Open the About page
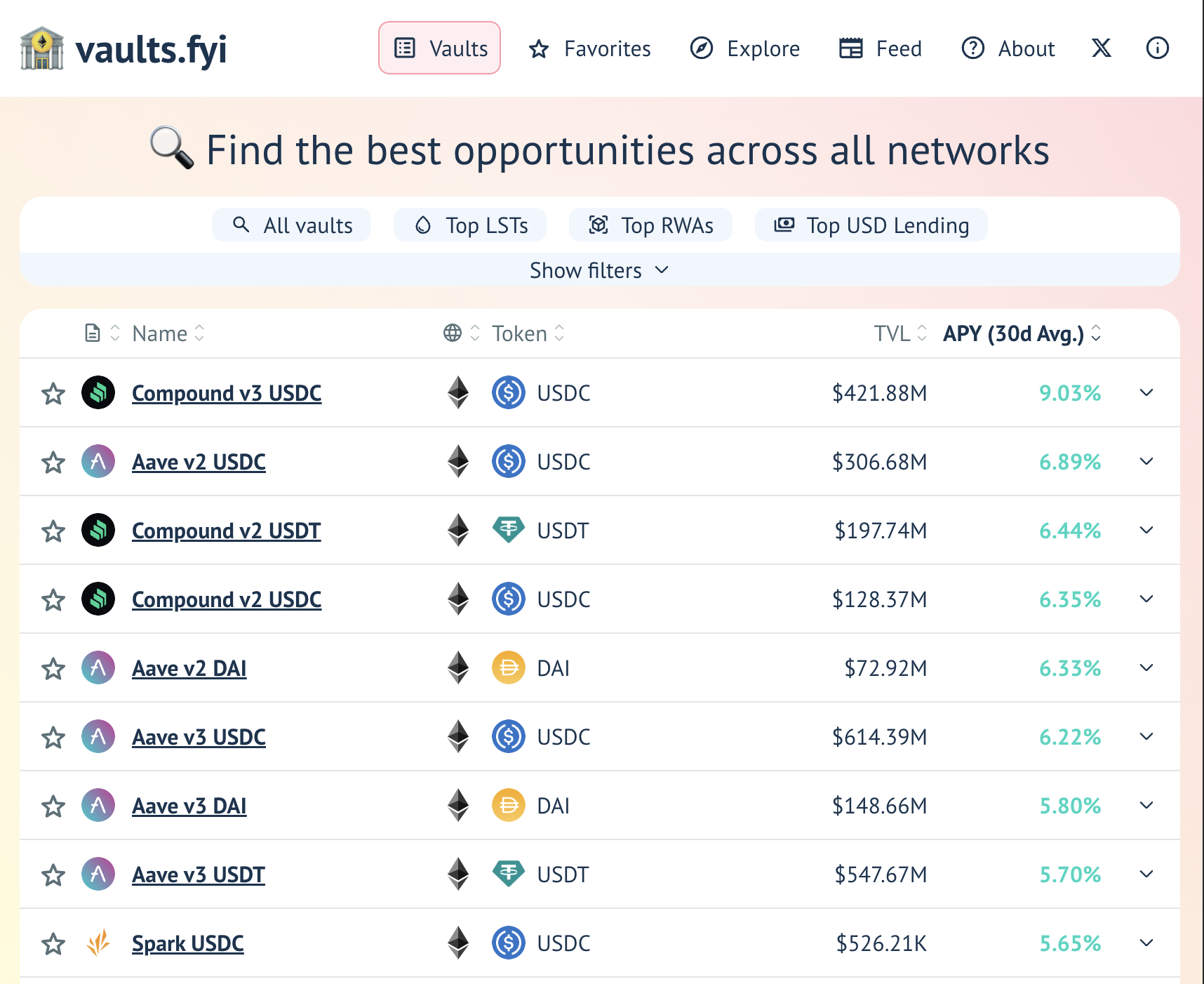The height and width of the screenshot is (984, 1204). click(x=1008, y=48)
